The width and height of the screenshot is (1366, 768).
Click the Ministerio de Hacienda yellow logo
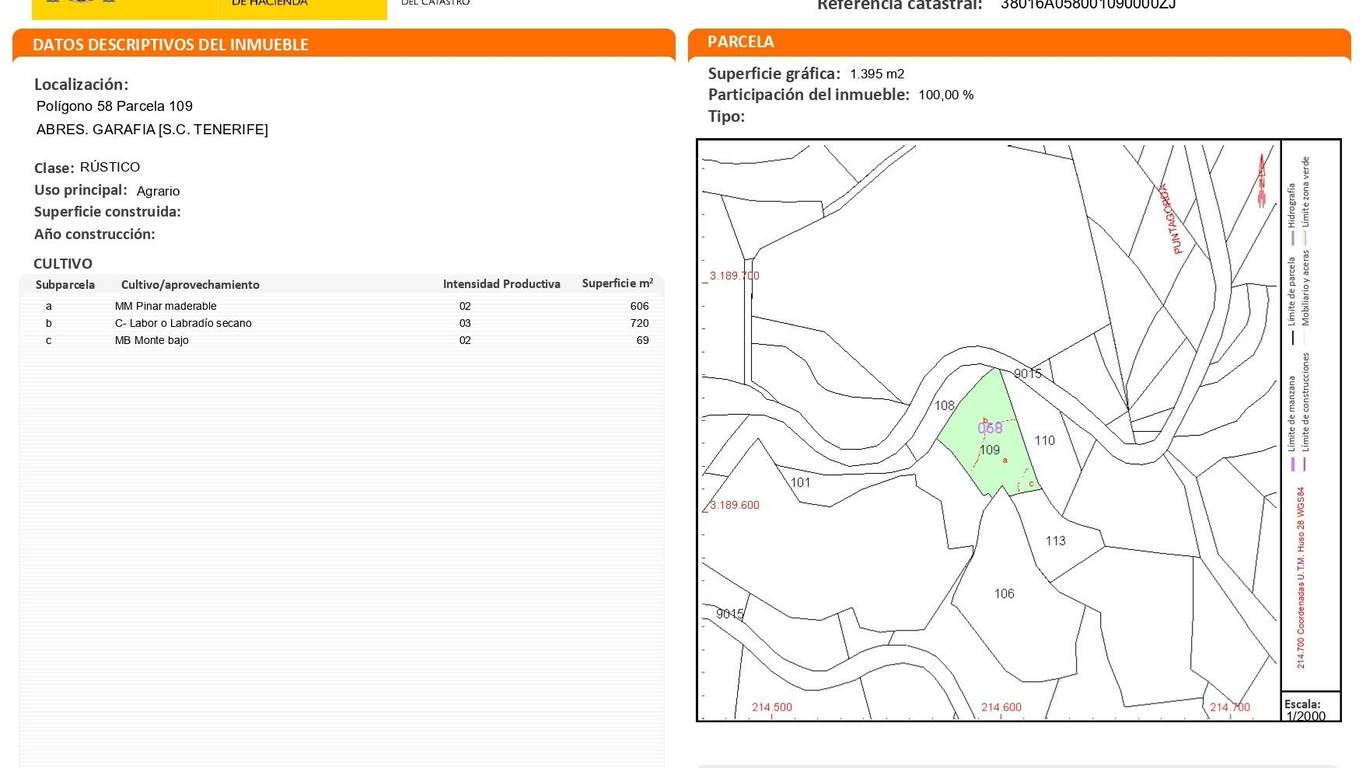pos(209,8)
